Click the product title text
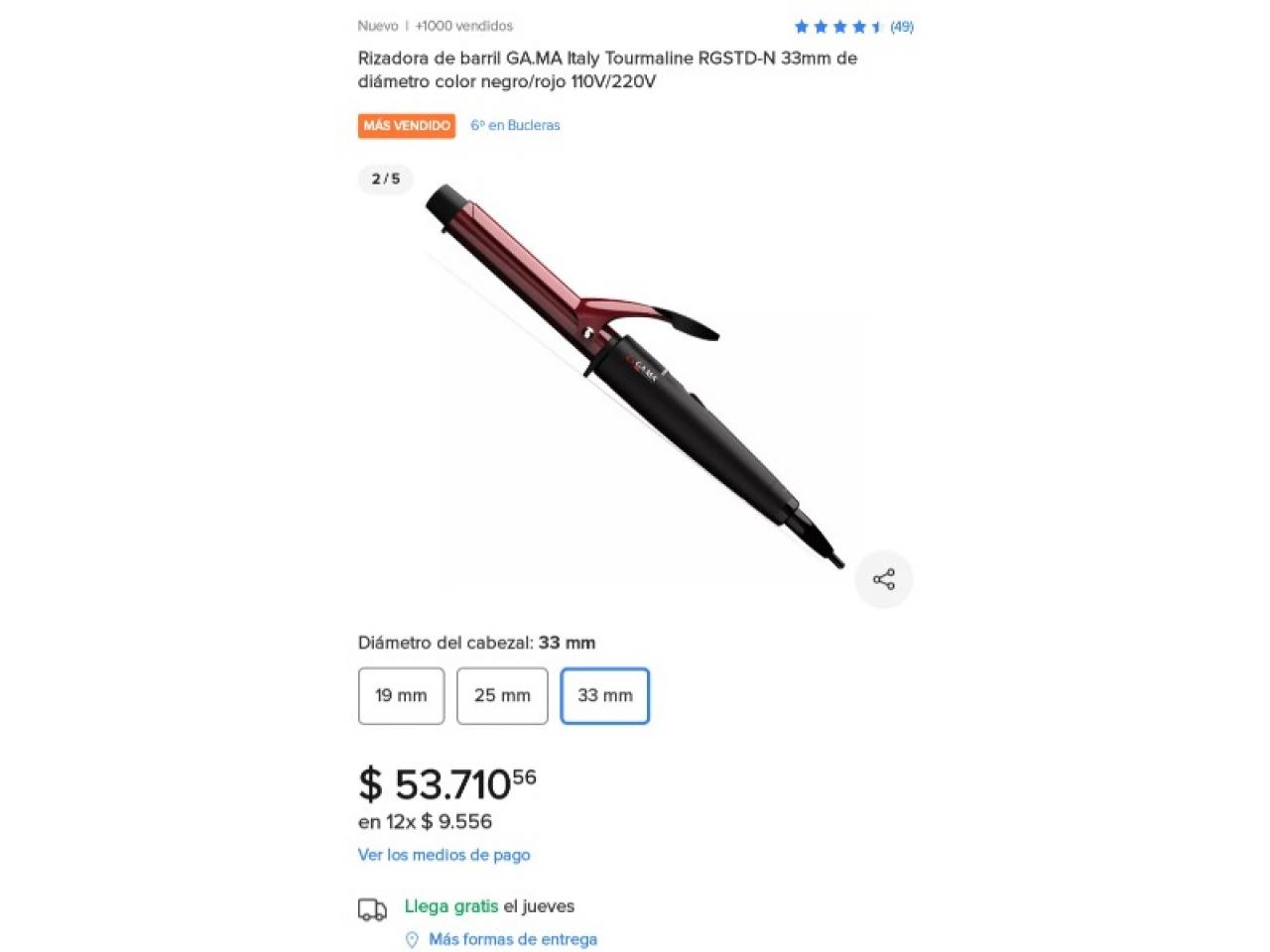This screenshot has width=1270, height=952. click(607, 69)
